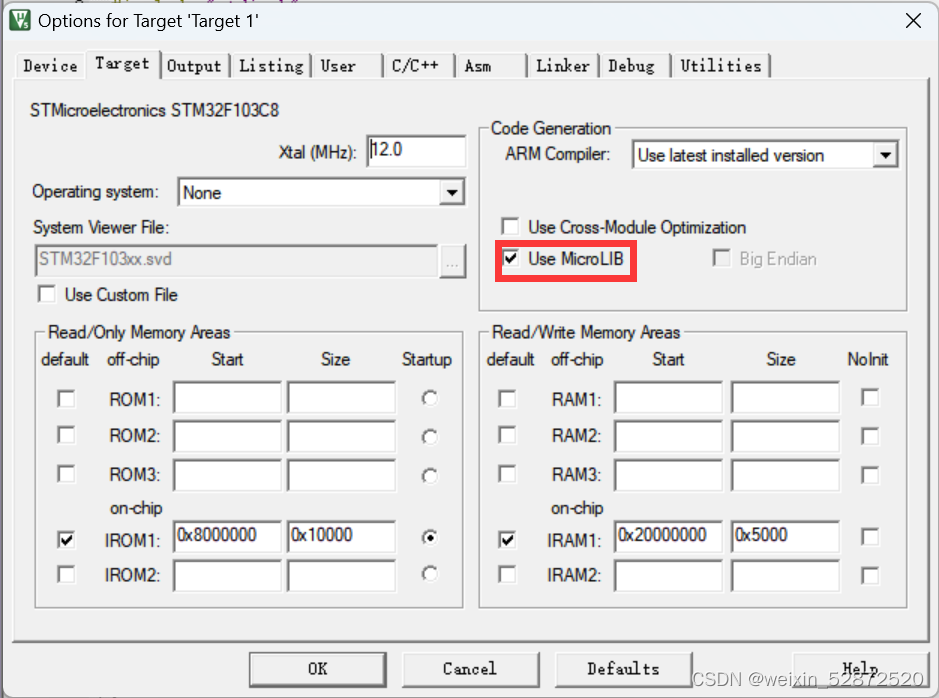The image size is (939, 698).
Task: Edit the IROM1 Start address 0x8000000
Action: point(228,536)
